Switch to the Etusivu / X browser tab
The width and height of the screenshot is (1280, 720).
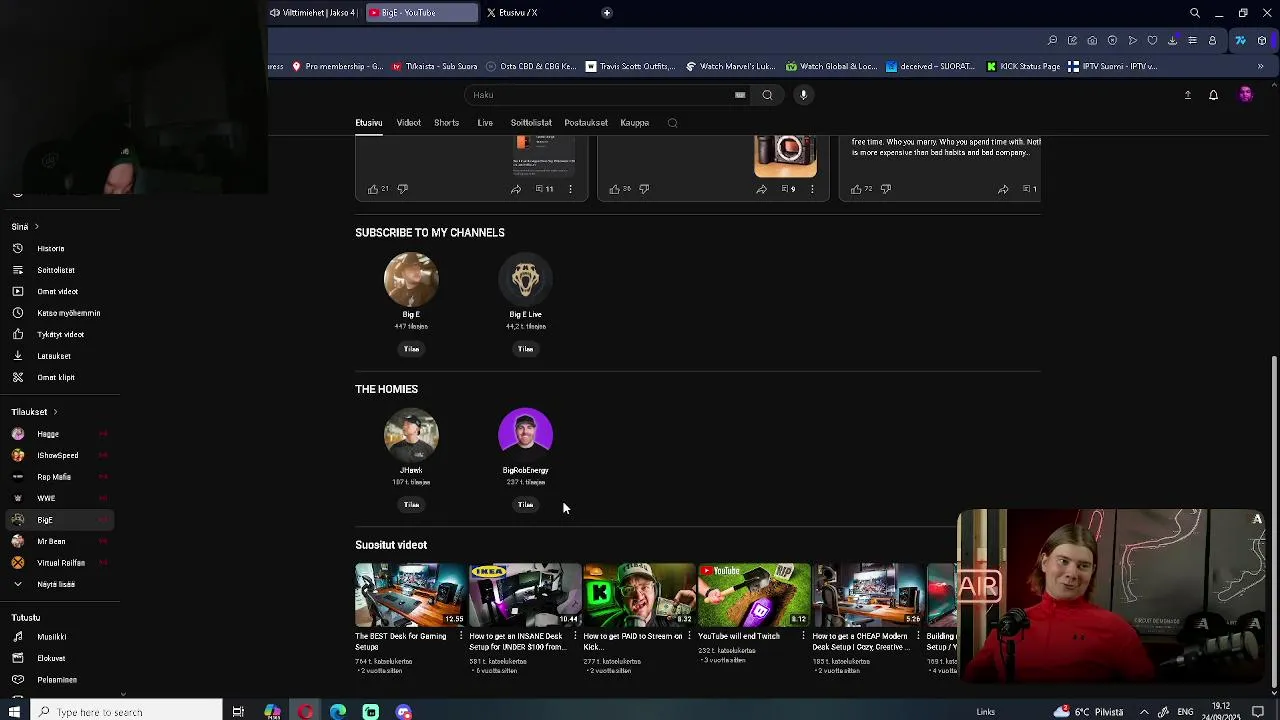(x=518, y=13)
